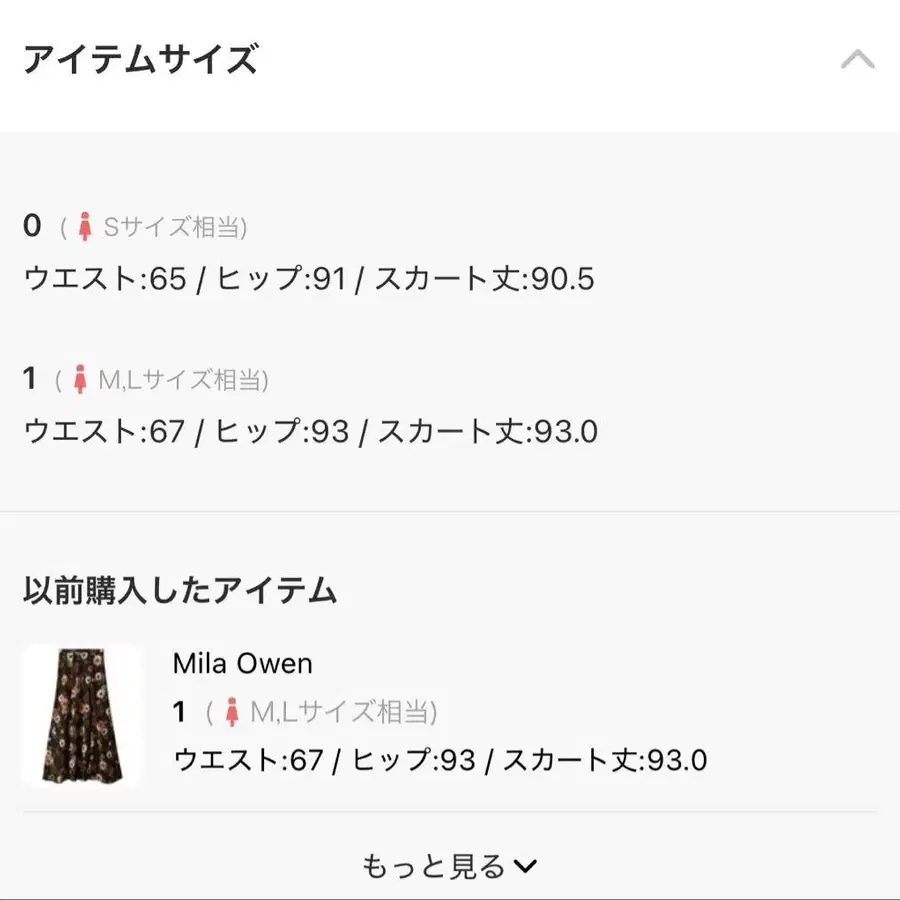Select size 1 in the size list
The height and width of the screenshot is (900, 900).
pos(30,380)
